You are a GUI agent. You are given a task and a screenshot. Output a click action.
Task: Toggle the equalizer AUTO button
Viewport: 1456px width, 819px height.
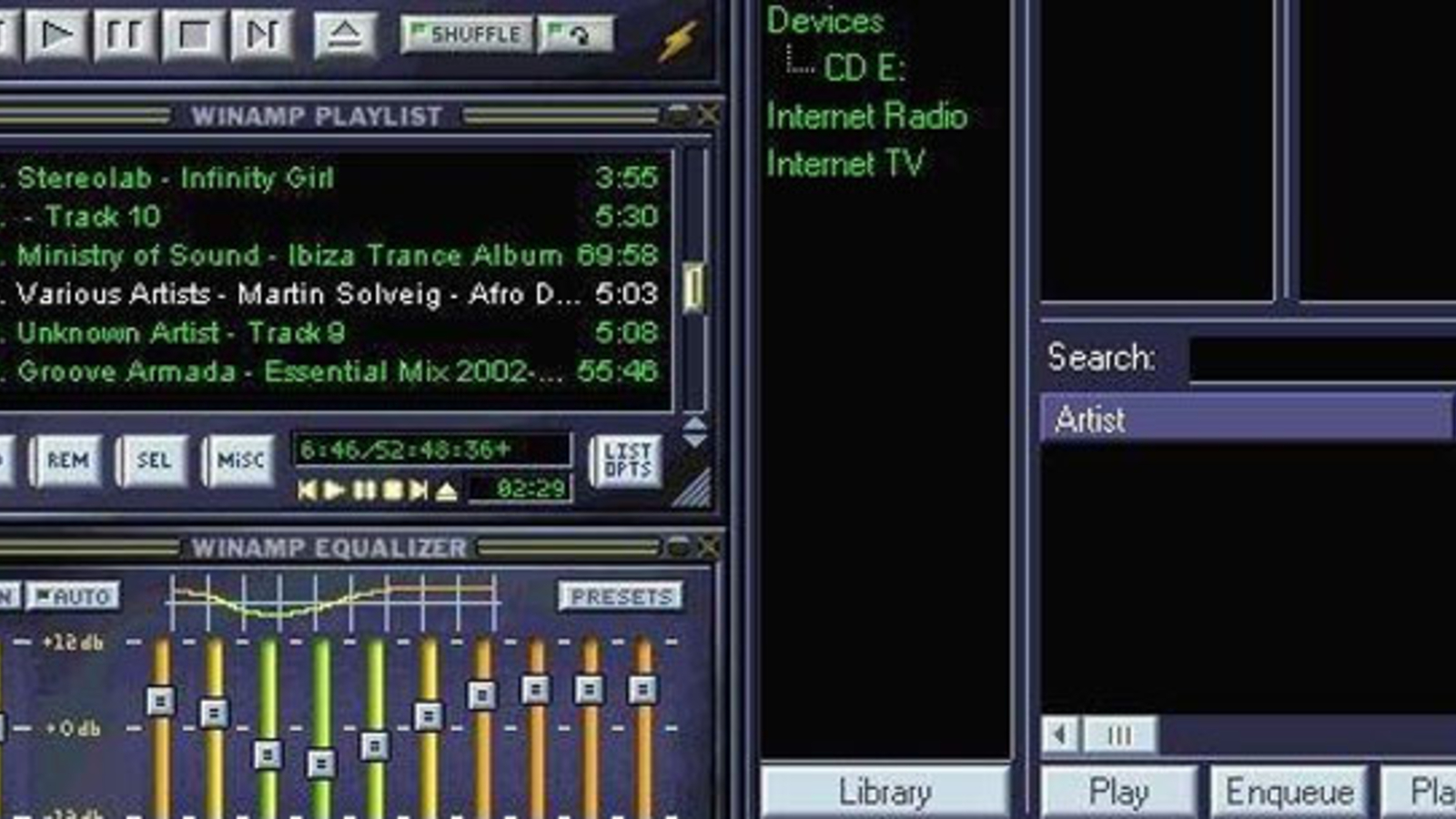[73, 597]
